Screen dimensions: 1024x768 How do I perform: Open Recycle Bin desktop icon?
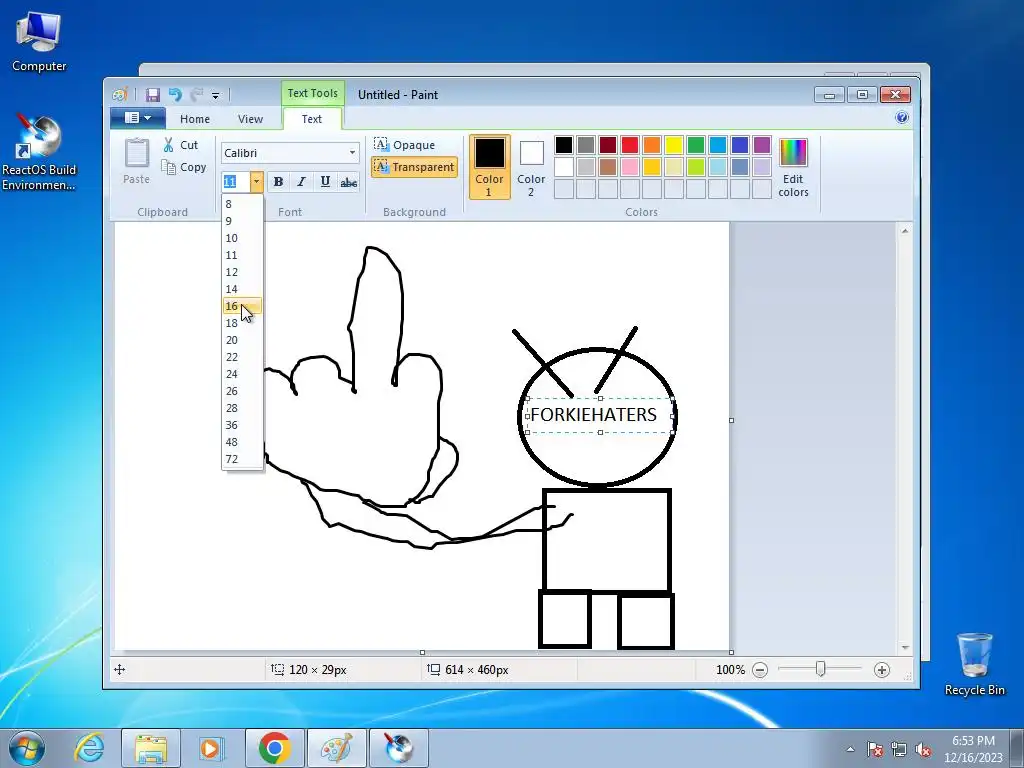(x=974, y=664)
